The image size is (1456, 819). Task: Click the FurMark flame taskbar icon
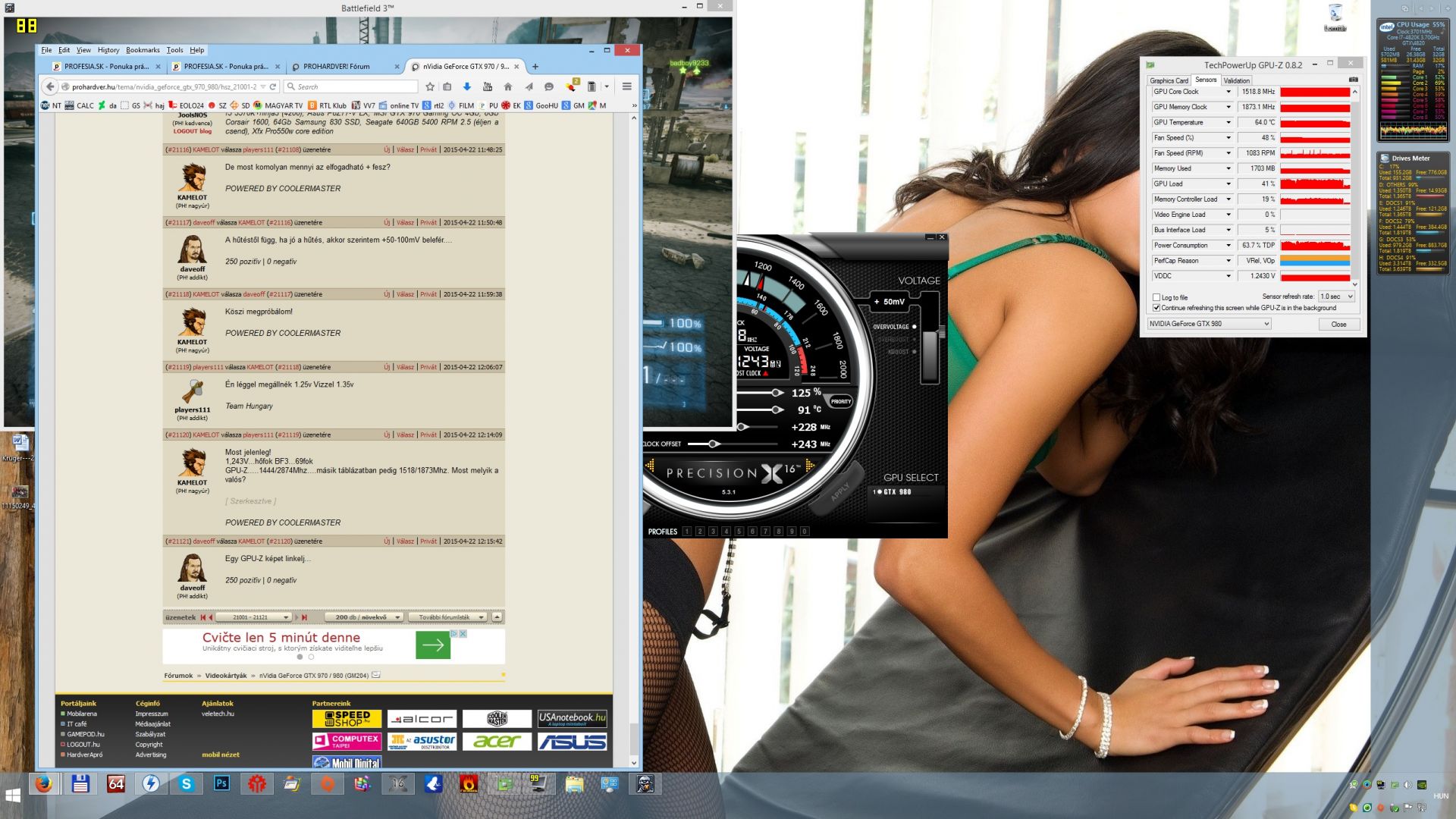(x=469, y=783)
